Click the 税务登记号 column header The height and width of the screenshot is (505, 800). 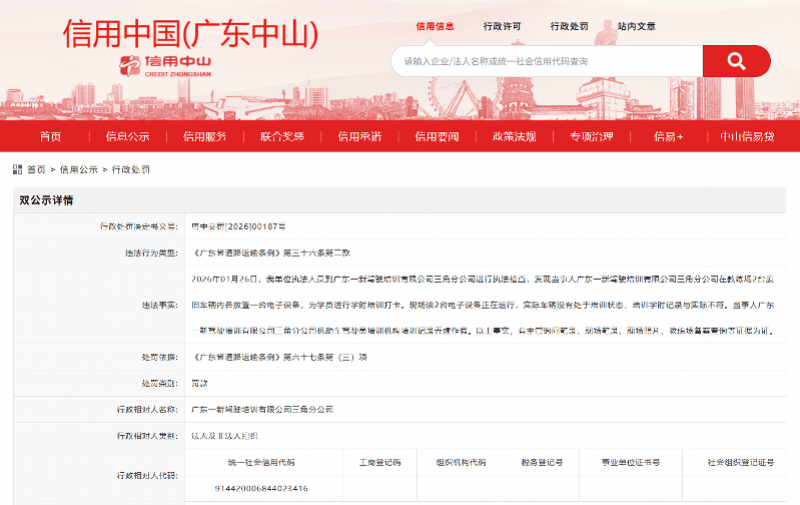pos(542,463)
